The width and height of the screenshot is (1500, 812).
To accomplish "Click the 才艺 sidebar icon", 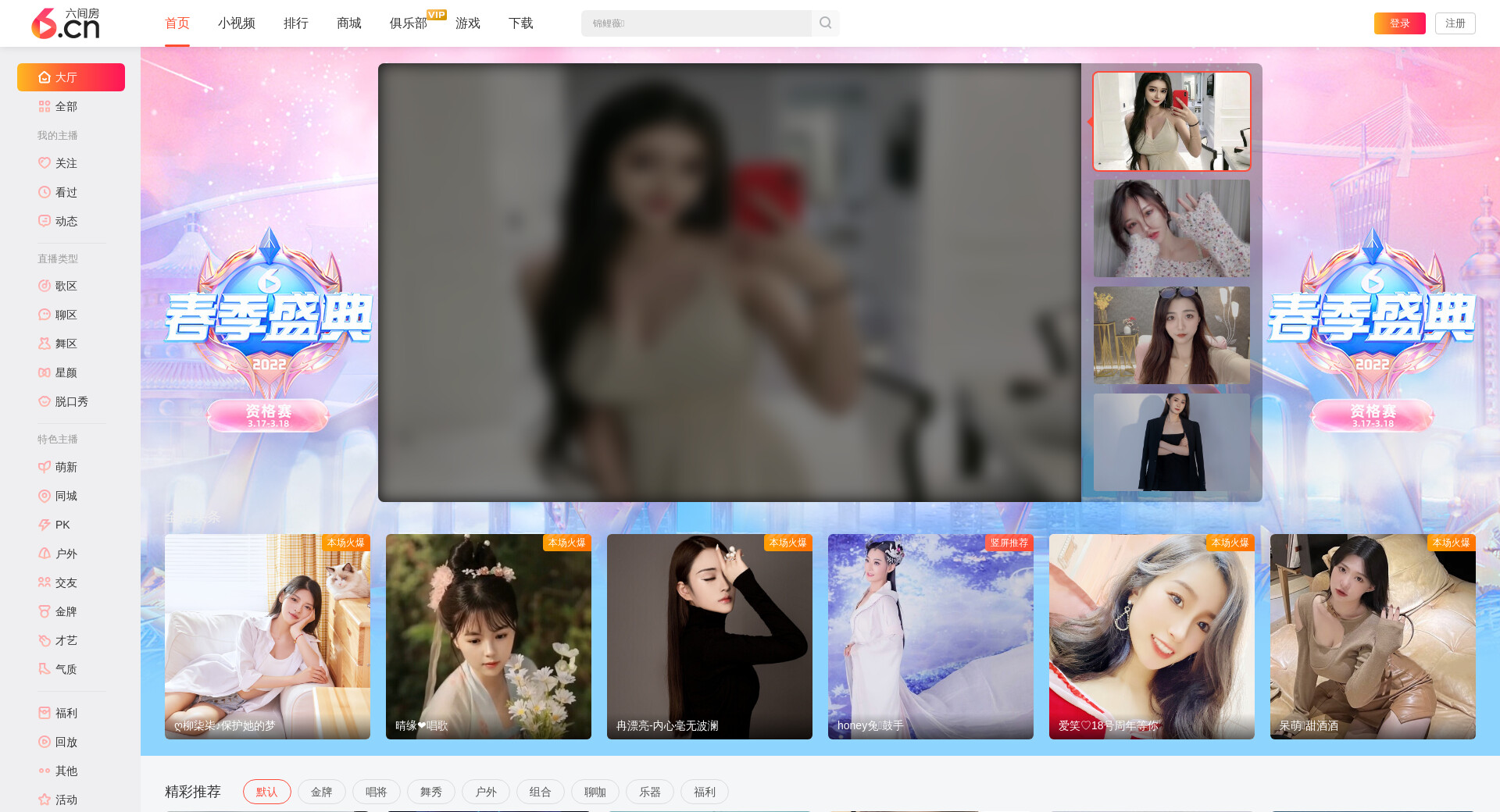I will click(45, 640).
